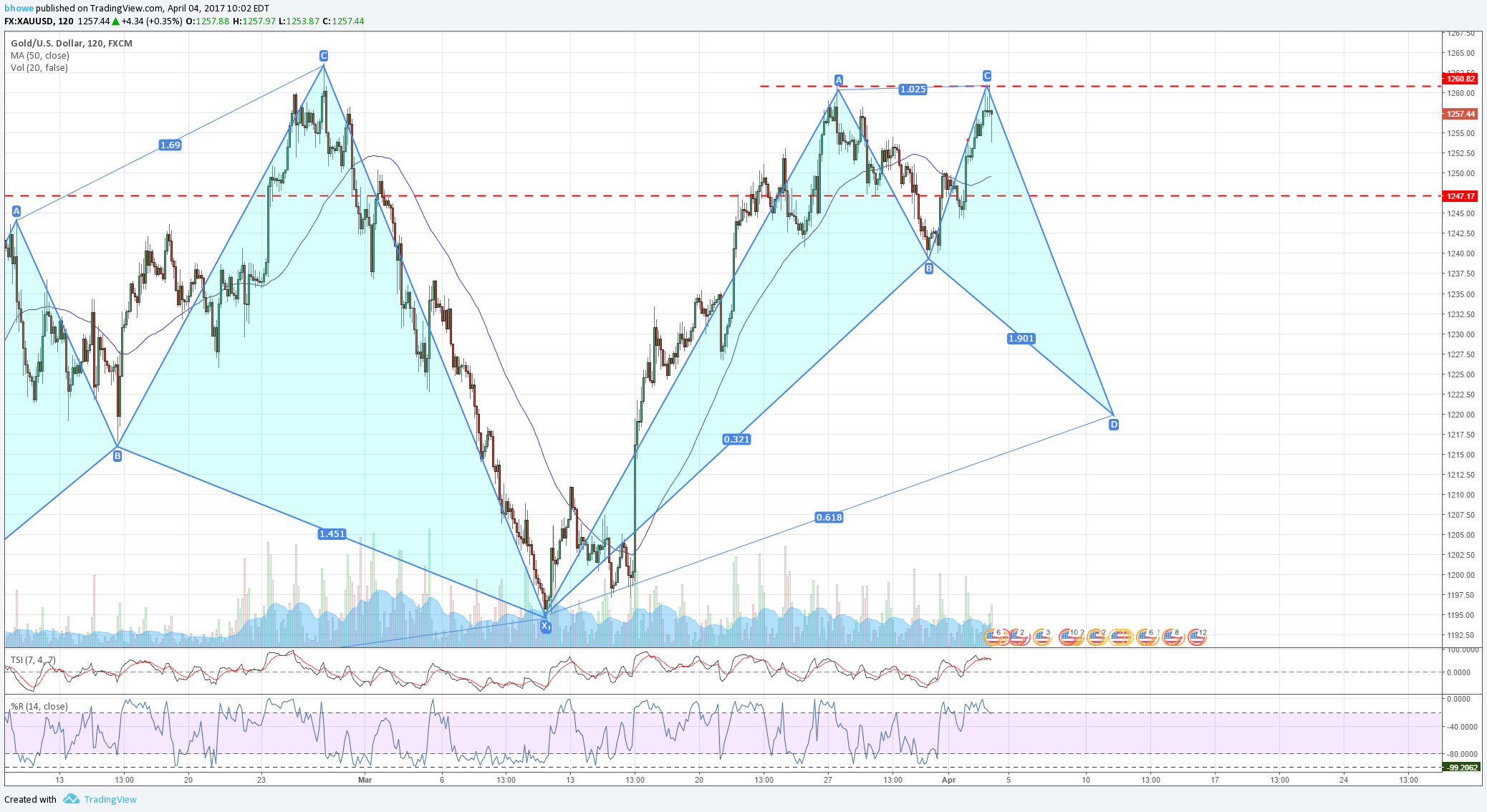Click the green -99.2062 indicator value tag
1487x812 pixels.
click(1460, 767)
